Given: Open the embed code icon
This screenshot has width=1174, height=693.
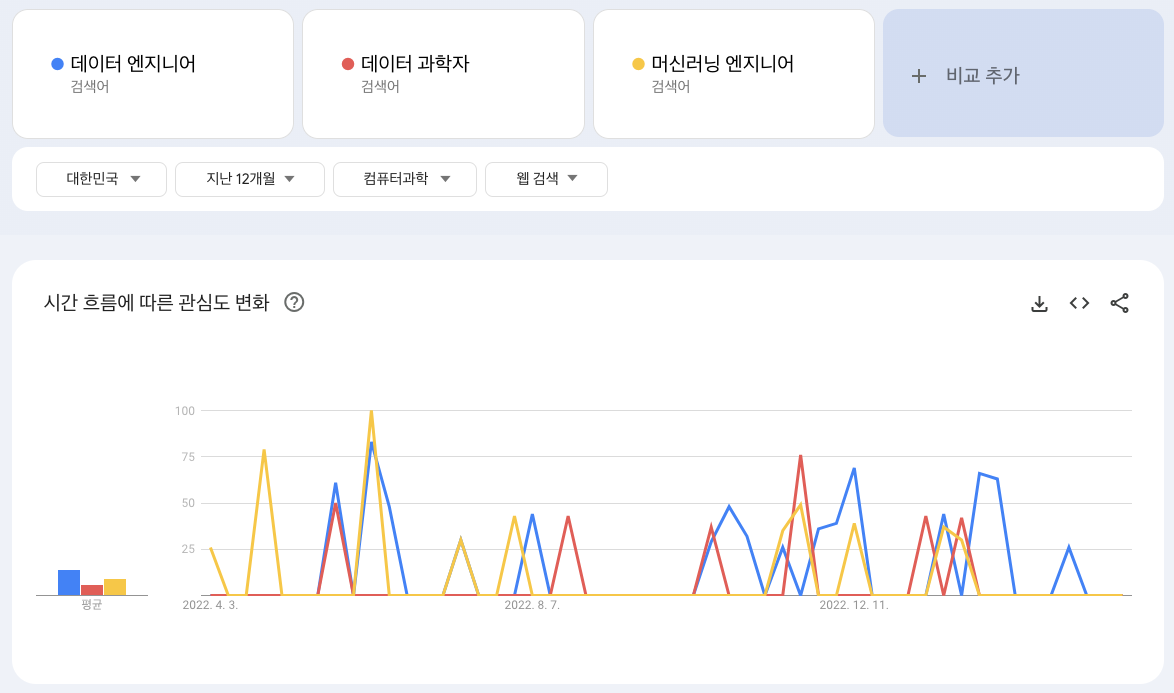Looking at the screenshot, I should coord(1079,303).
